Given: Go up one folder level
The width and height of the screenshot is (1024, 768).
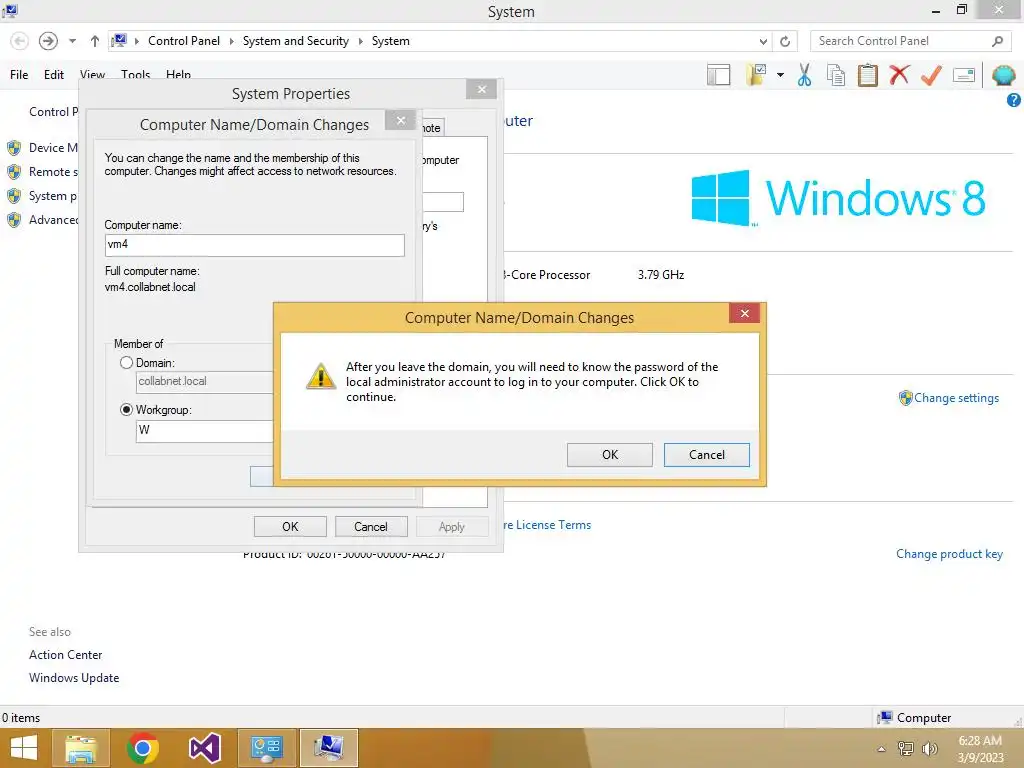Looking at the screenshot, I should (x=95, y=41).
